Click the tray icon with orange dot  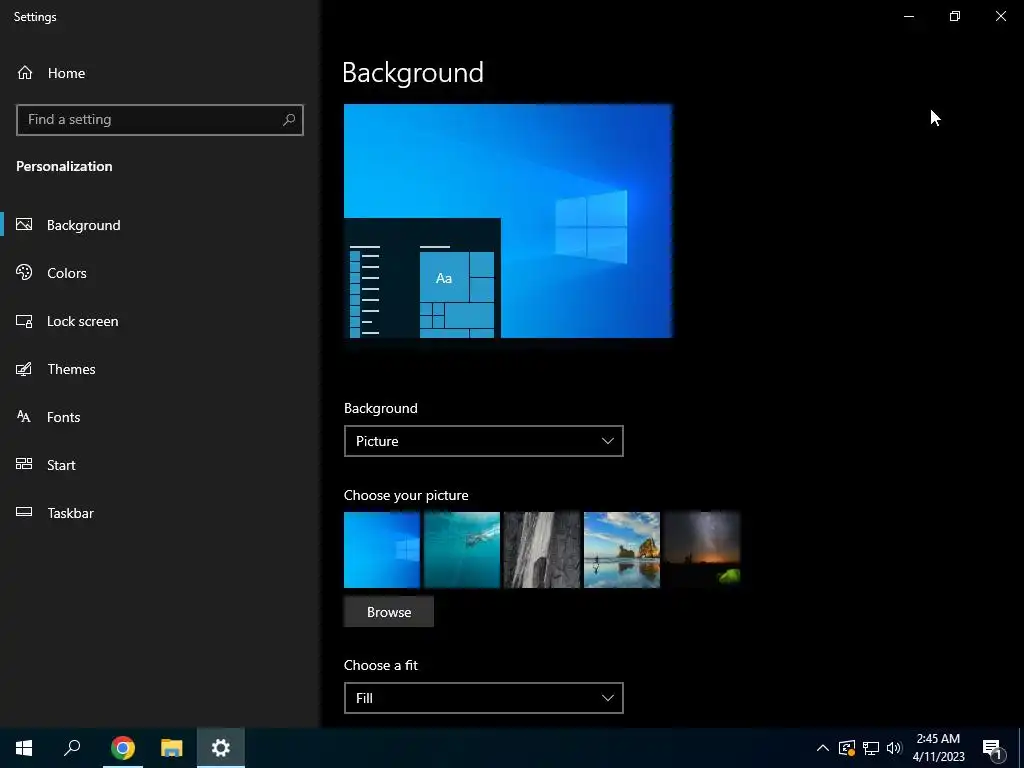point(847,748)
